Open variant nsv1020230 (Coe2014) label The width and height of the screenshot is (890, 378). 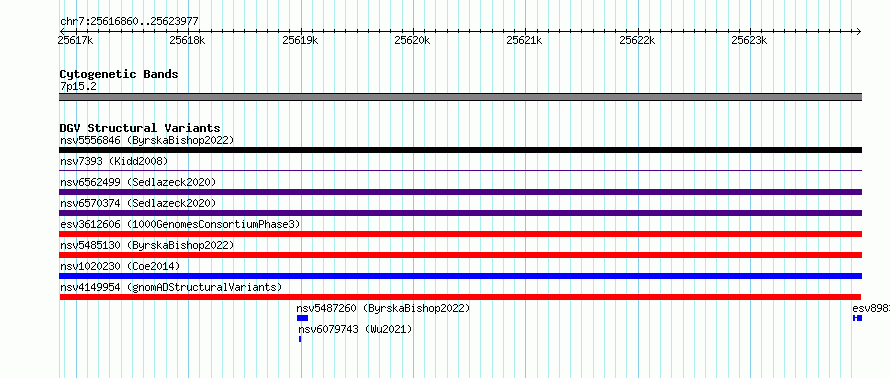(120, 266)
